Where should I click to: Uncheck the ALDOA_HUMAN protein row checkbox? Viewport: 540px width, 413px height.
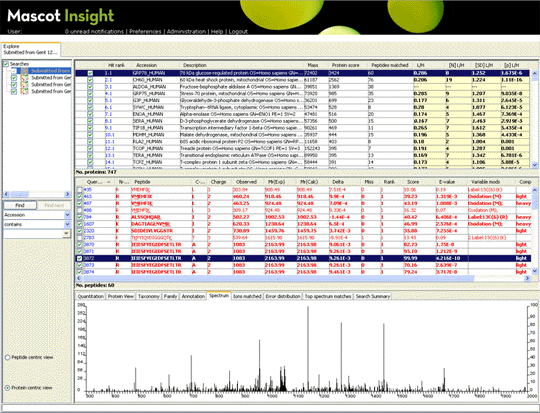click(x=90, y=87)
